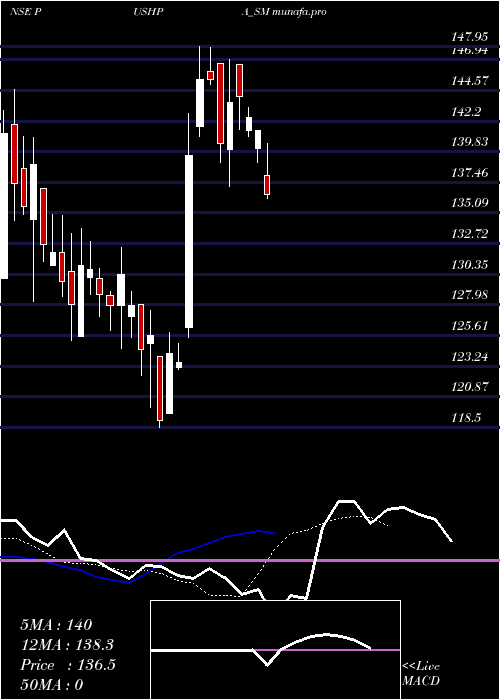Click the 50MA : 0 readout
Screen dimensions: 500x700
tap(52, 685)
